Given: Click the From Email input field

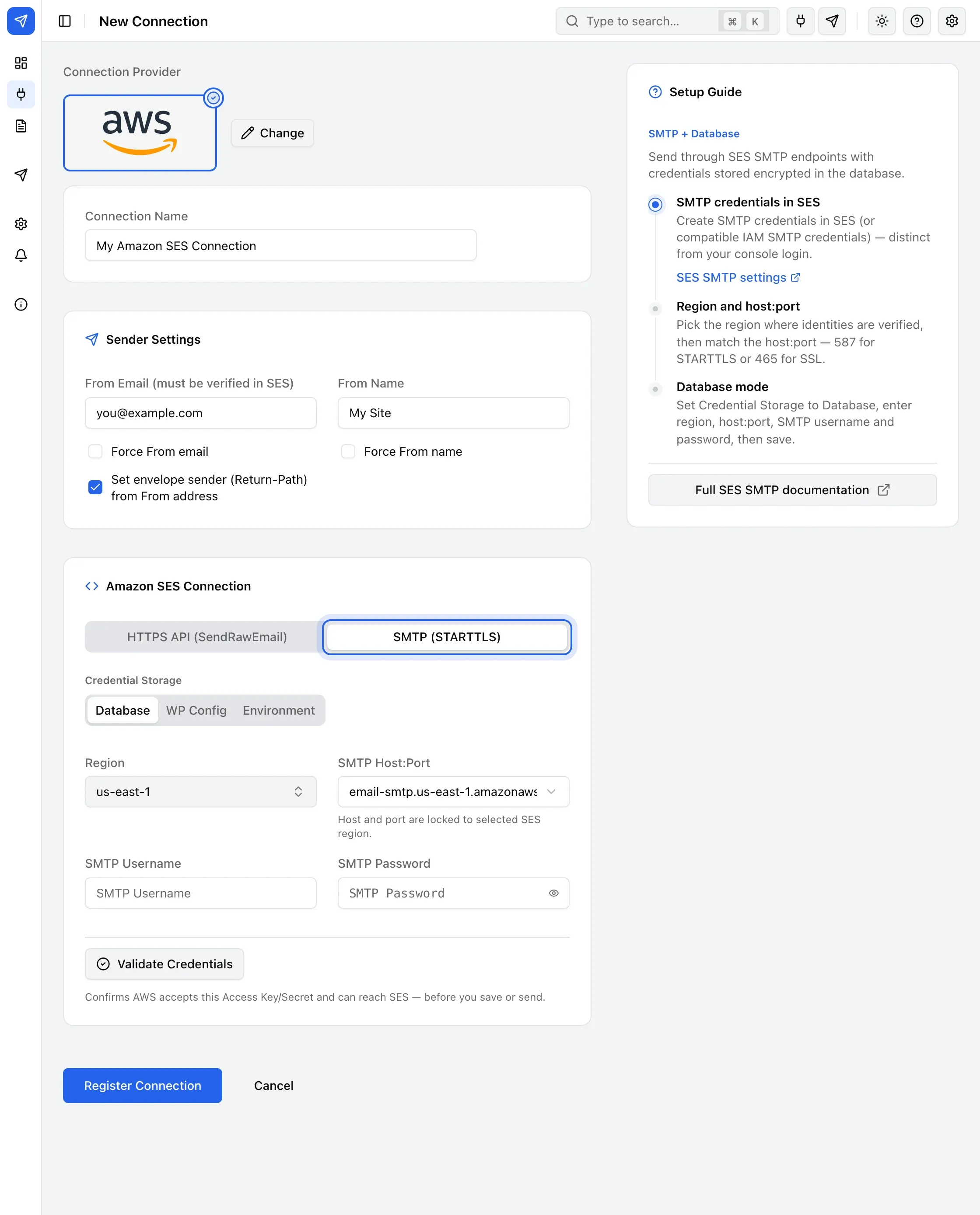Looking at the screenshot, I should 200,413.
